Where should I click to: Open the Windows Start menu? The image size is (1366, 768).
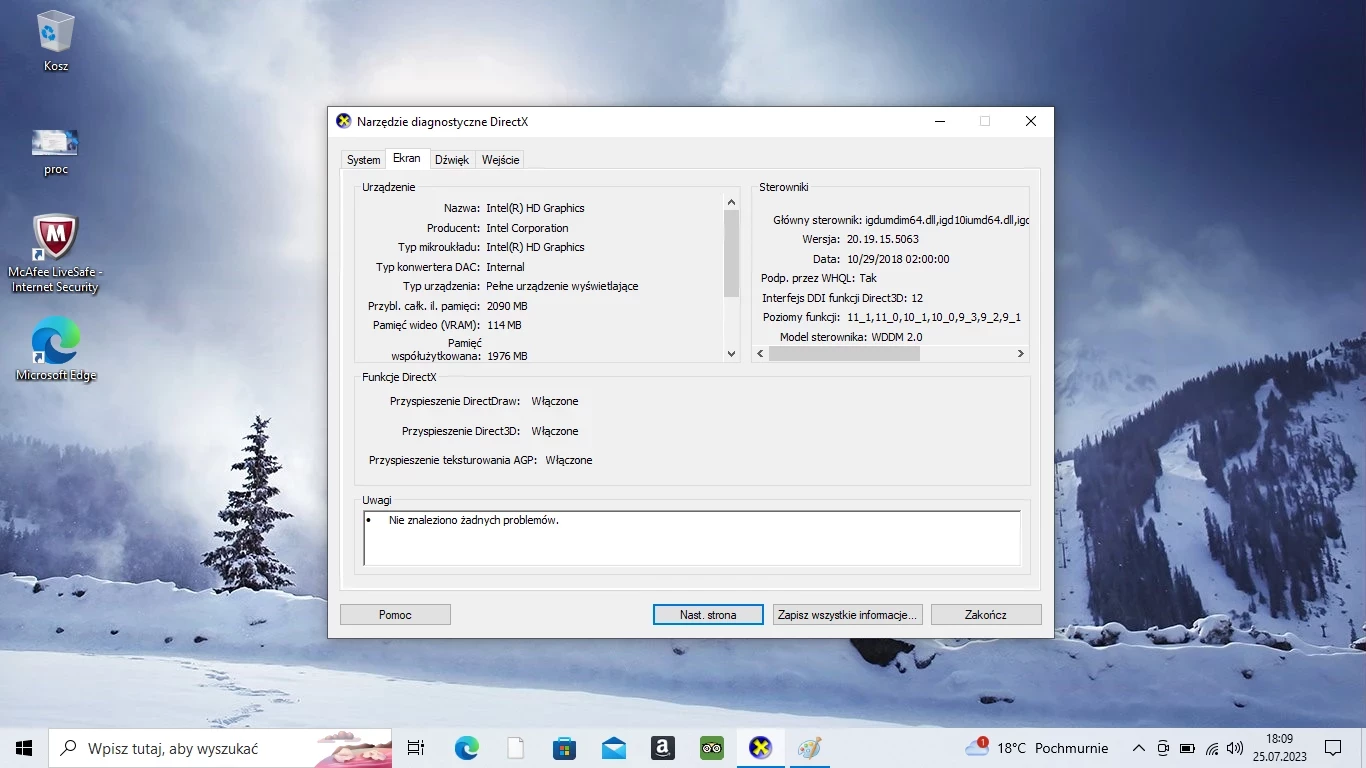(x=24, y=748)
